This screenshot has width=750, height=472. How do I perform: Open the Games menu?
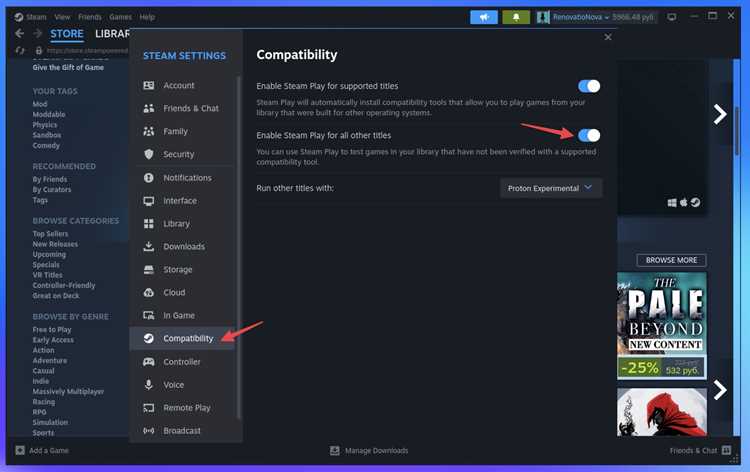point(121,17)
